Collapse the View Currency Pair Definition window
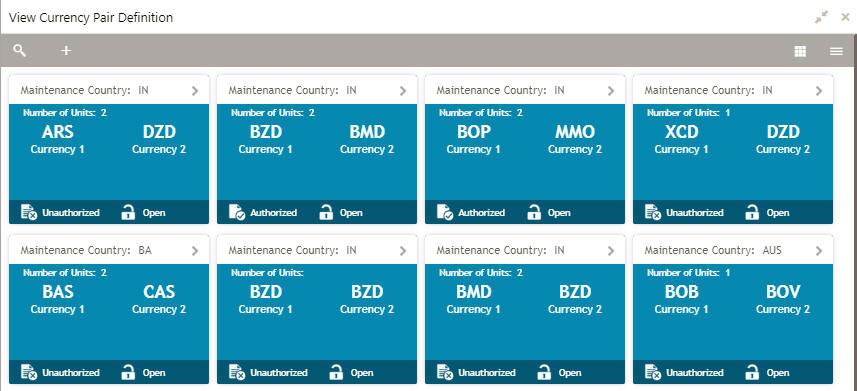The width and height of the screenshot is (857, 391). click(x=821, y=17)
